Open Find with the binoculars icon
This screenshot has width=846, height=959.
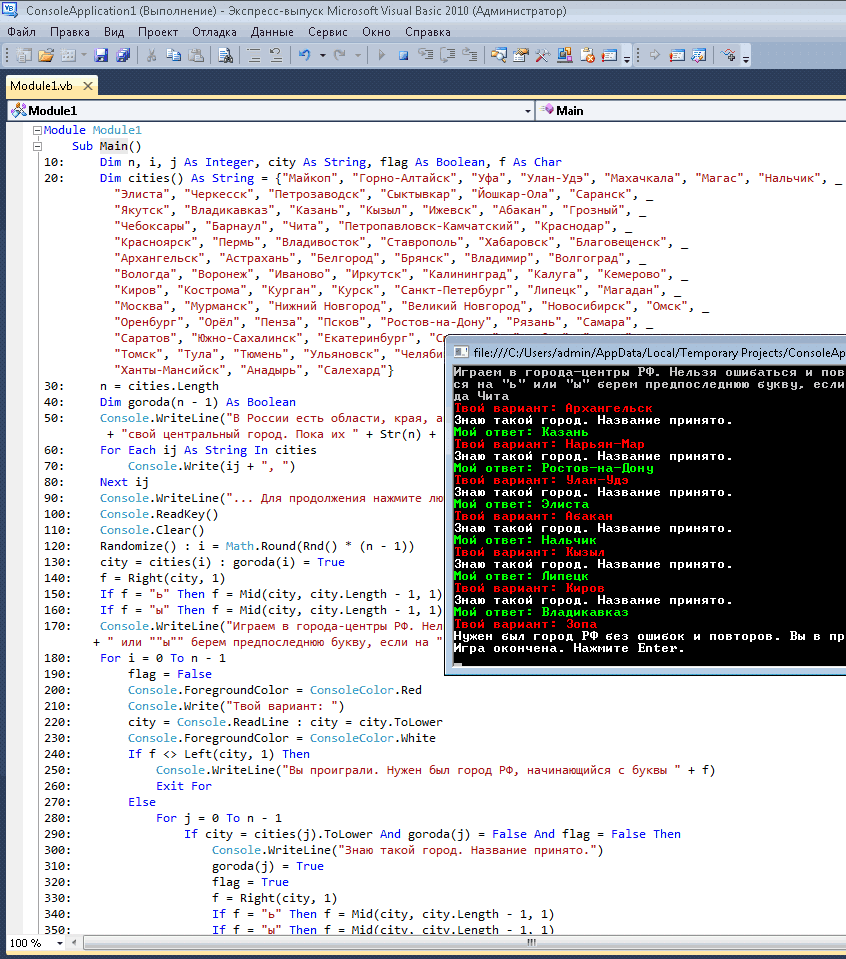point(225,56)
